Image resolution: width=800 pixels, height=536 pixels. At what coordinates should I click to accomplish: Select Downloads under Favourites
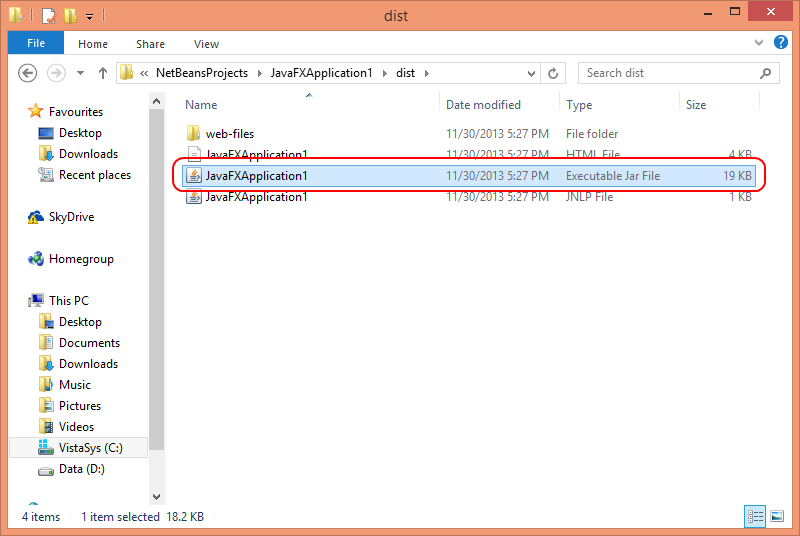(x=88, y=154)
